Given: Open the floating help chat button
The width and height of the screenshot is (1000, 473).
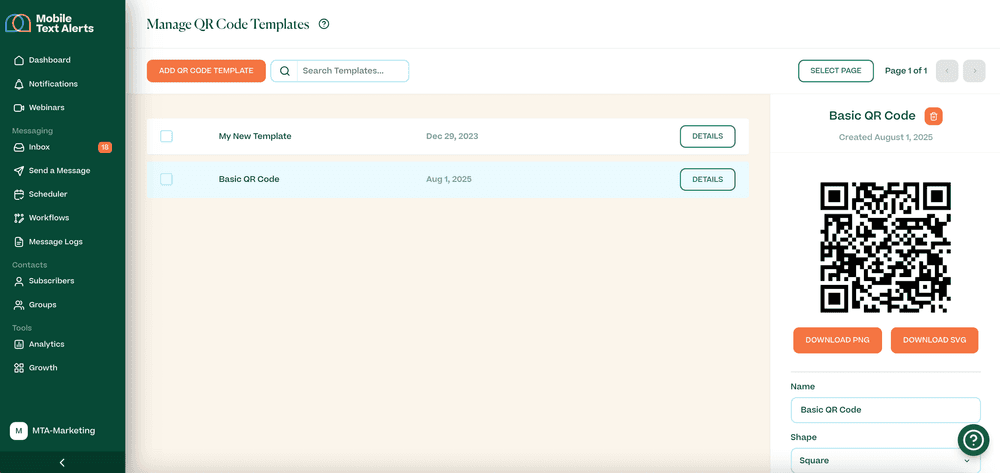Looking at the screenshot, I should [973, 439].
